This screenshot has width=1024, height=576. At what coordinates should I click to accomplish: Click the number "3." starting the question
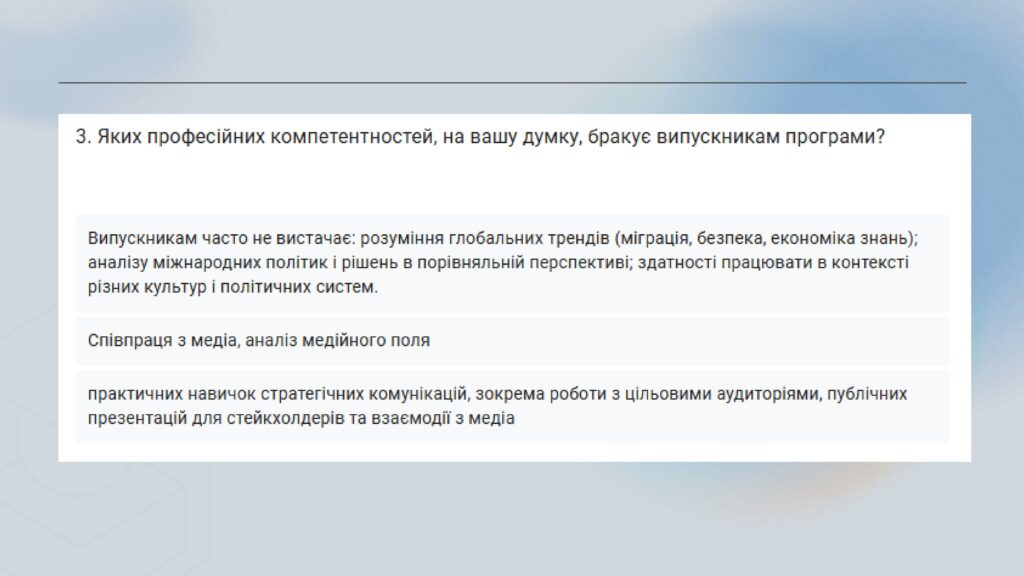point(83,138)
